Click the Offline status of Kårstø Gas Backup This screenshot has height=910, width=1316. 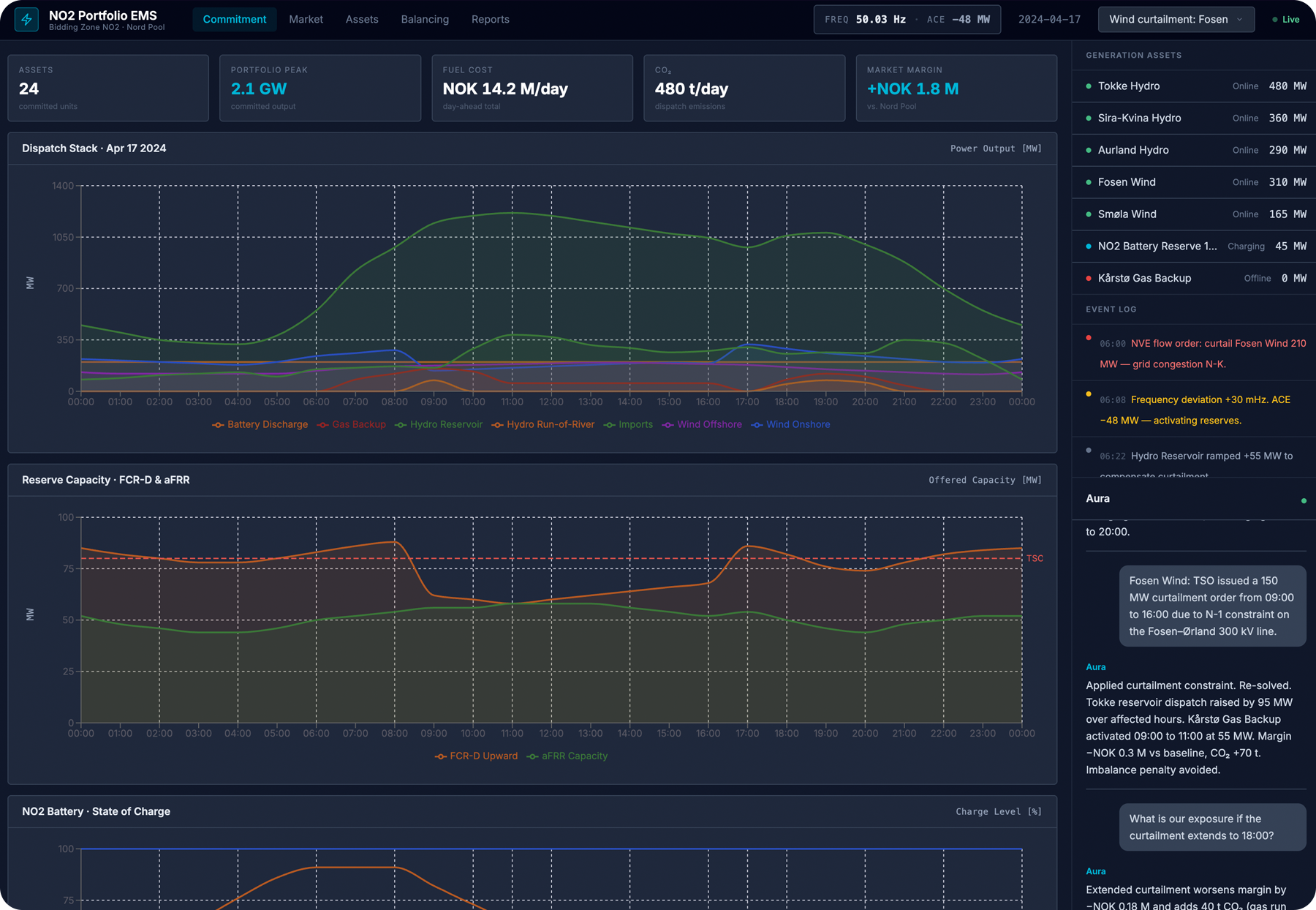coord(1258,279)
